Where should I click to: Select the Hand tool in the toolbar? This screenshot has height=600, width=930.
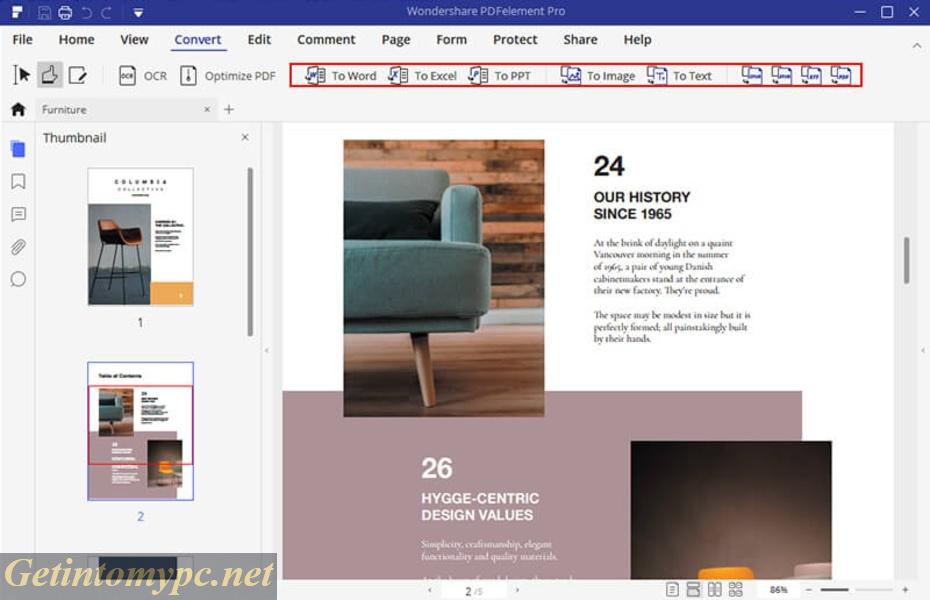tap(50, 74)
